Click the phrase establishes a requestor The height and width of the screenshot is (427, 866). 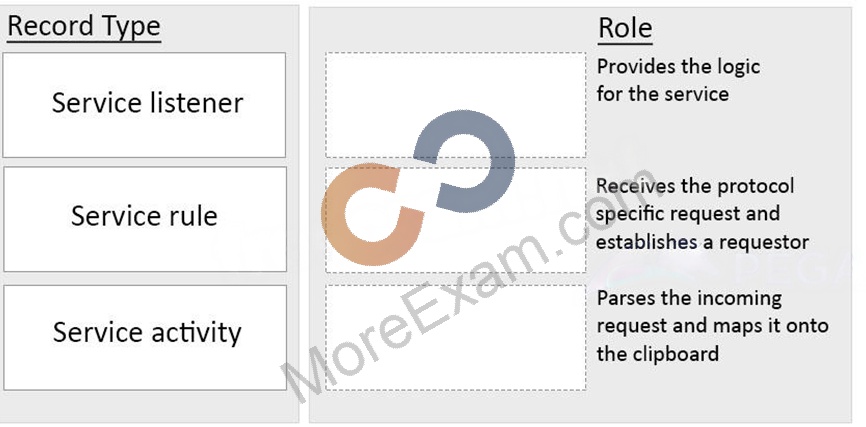coord(702,242)
